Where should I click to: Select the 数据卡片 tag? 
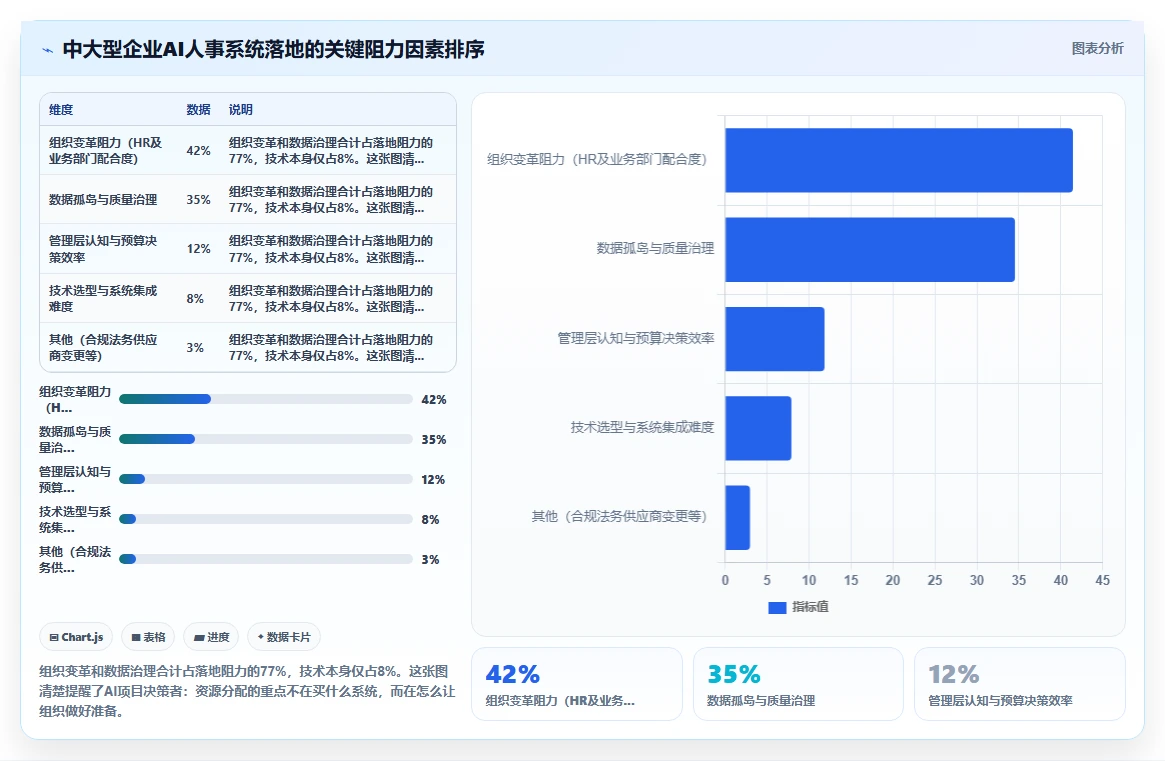tap(284, 637)
